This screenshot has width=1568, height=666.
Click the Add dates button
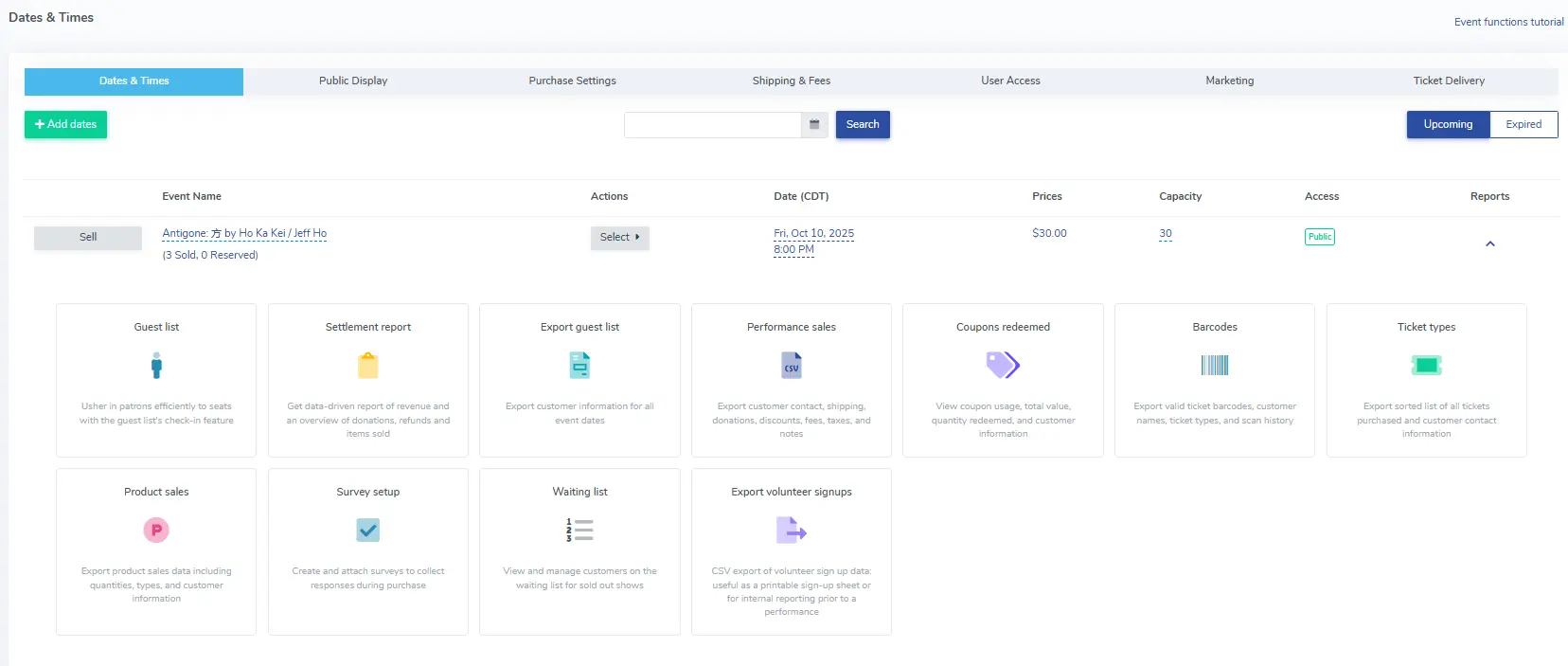[65, 124]
